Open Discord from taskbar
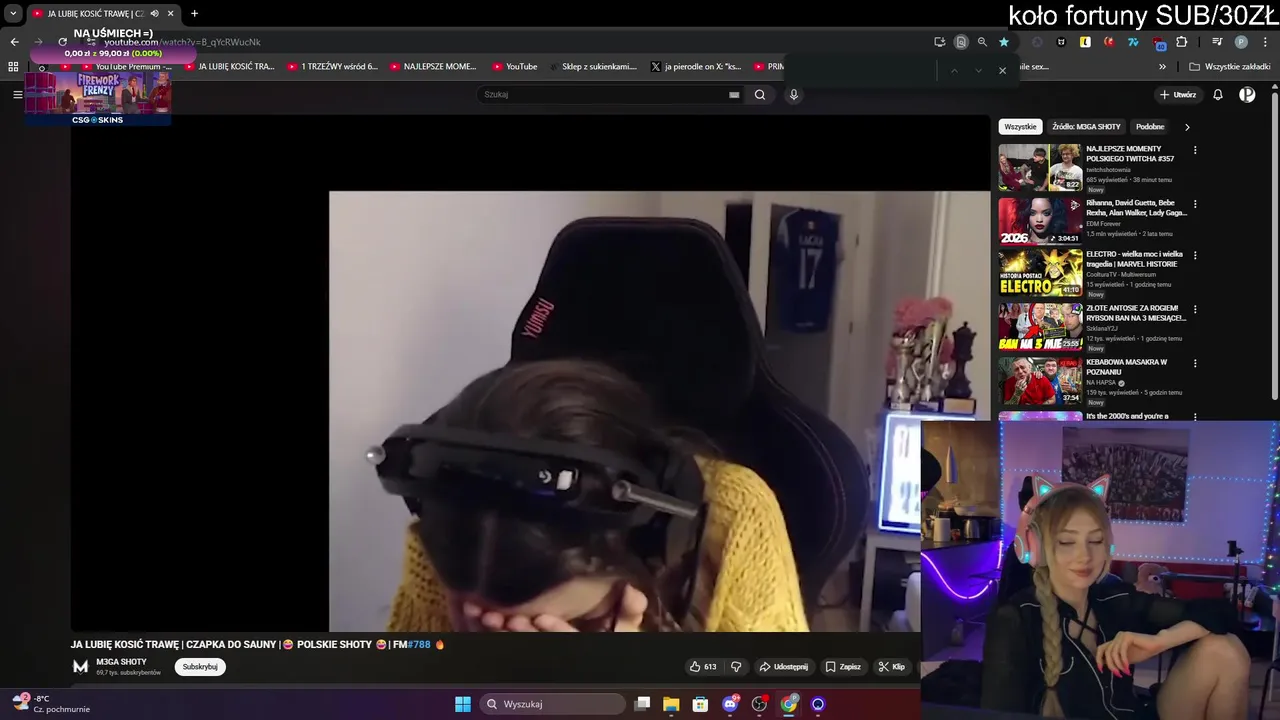Viewport: 1280px width, 720px height. coord(730,704)
